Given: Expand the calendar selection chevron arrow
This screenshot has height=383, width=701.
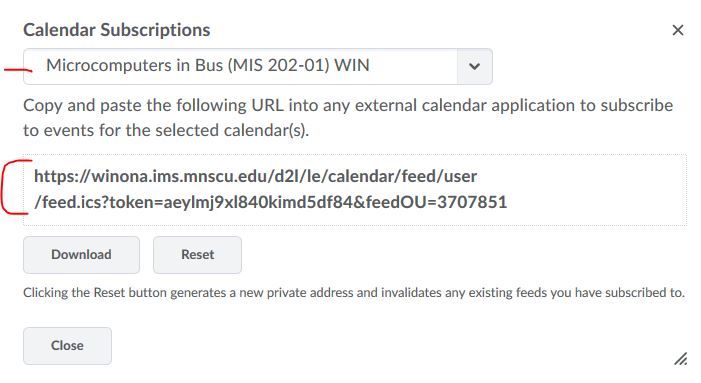Looking at the screenshot, I should tap(474, 67).
